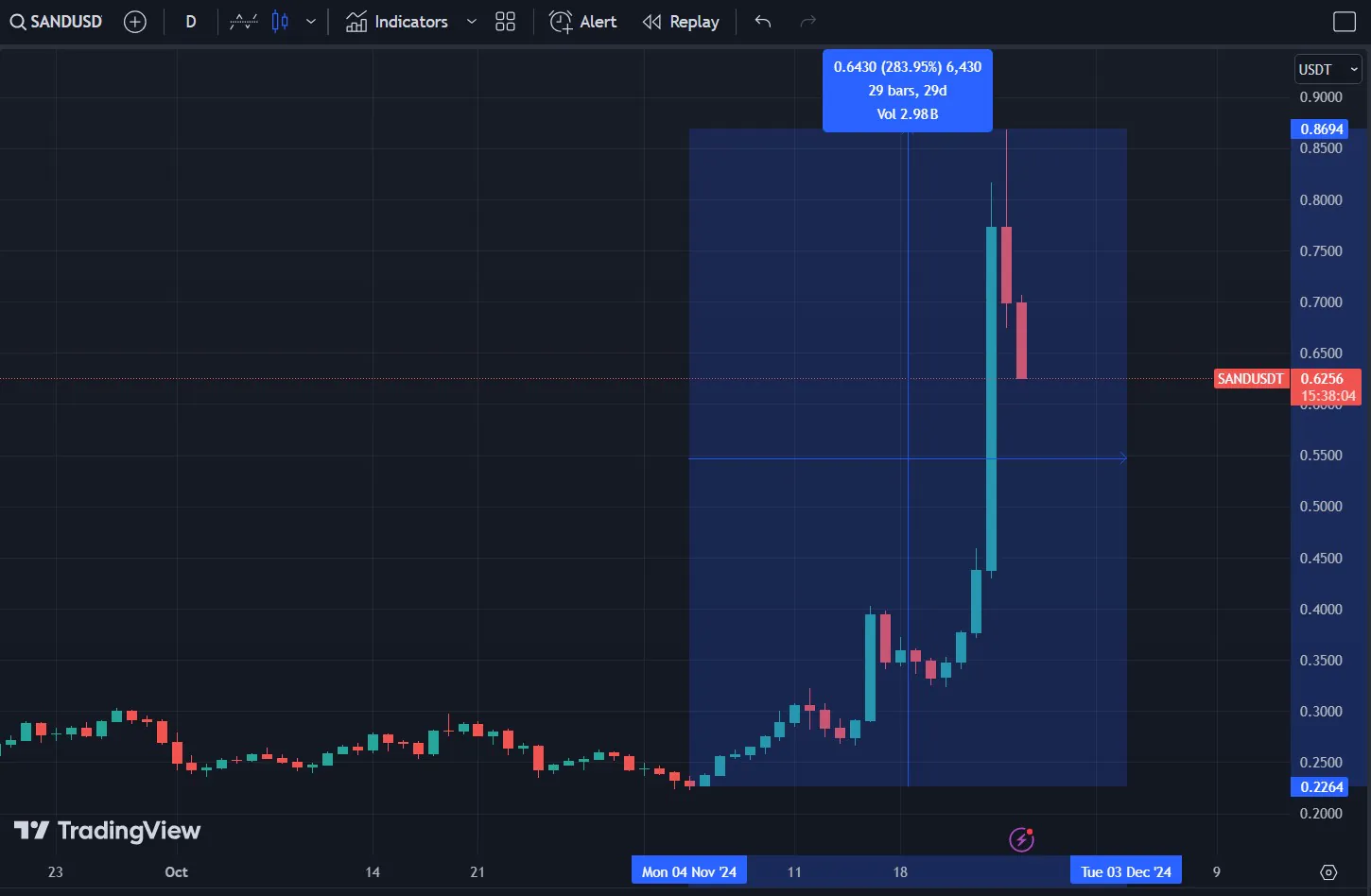Click the SANDUSDT price line label

[x=1250, y=378]
